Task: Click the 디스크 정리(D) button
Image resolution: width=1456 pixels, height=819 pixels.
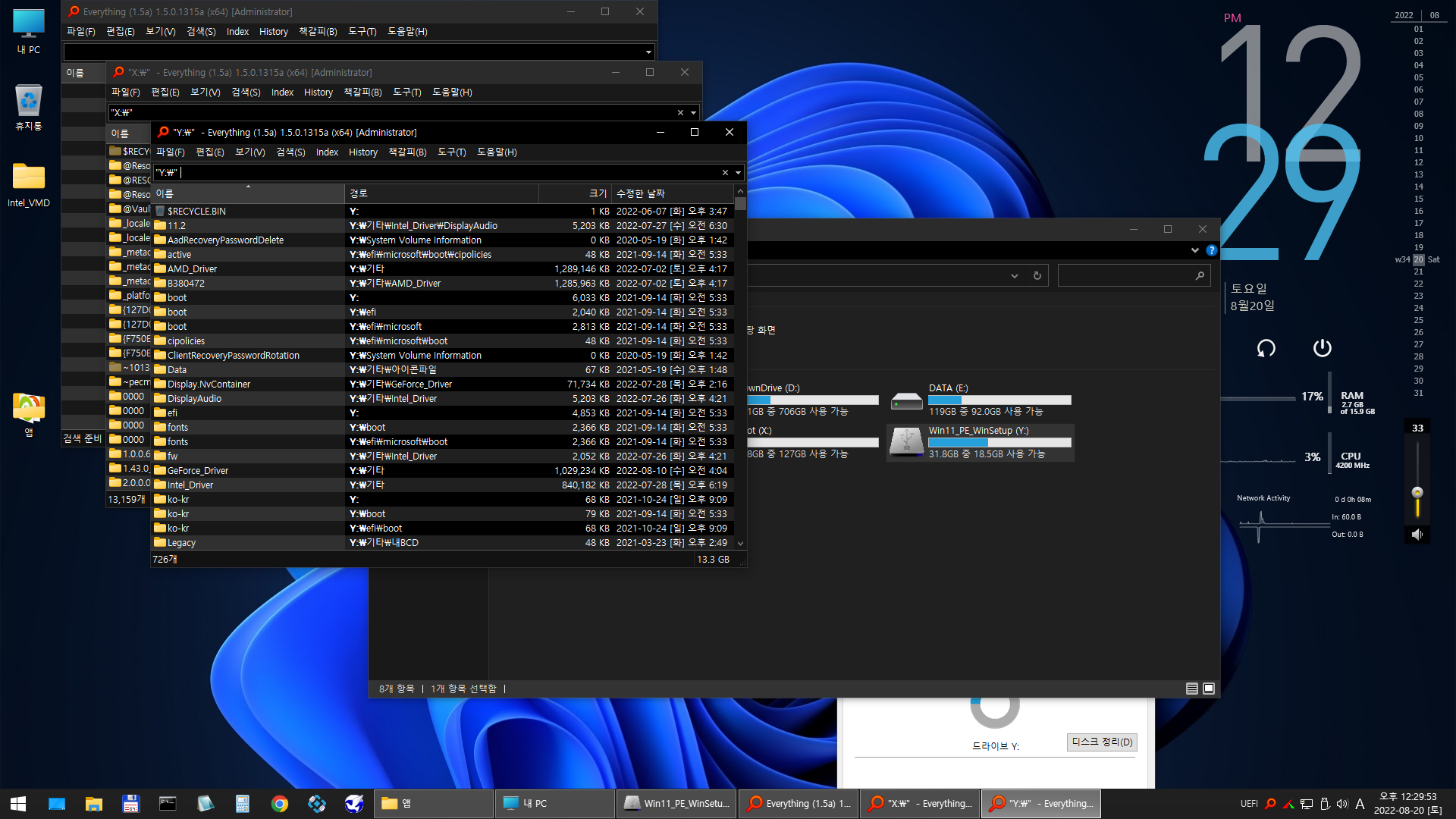Action: click(1102, 742)
